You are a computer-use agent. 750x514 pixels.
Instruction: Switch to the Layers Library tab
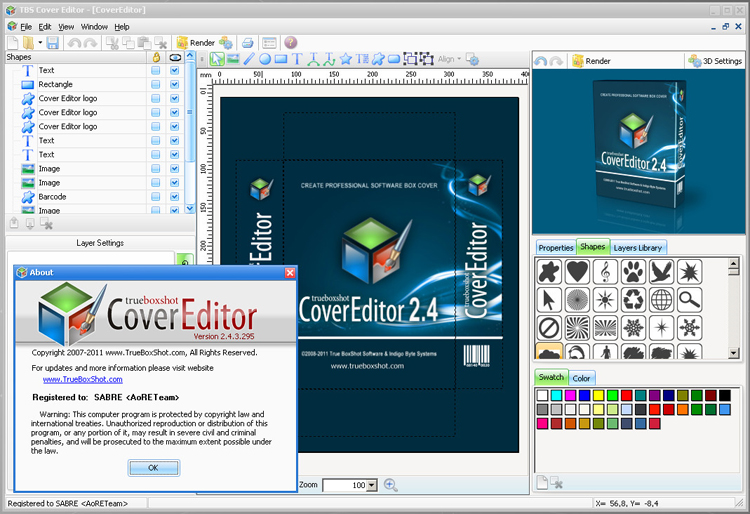(x=638, y=247)
